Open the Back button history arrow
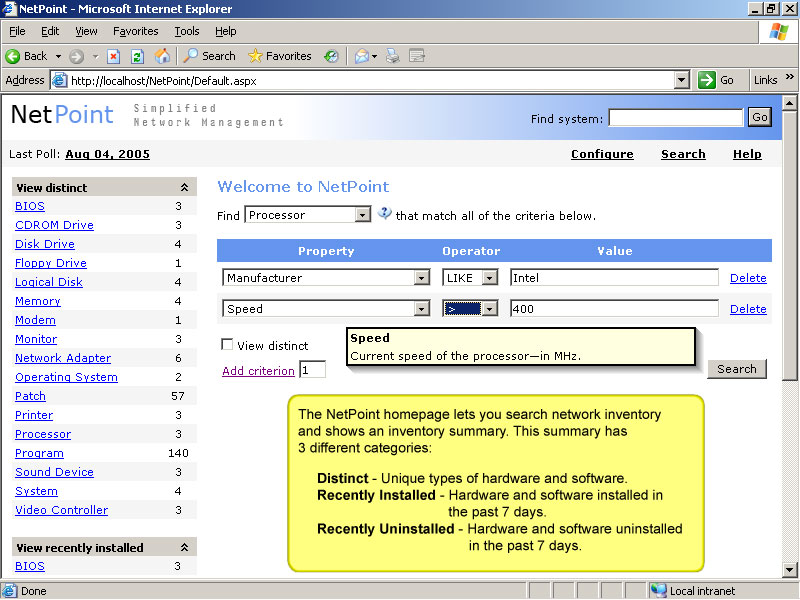 point(58,56)
